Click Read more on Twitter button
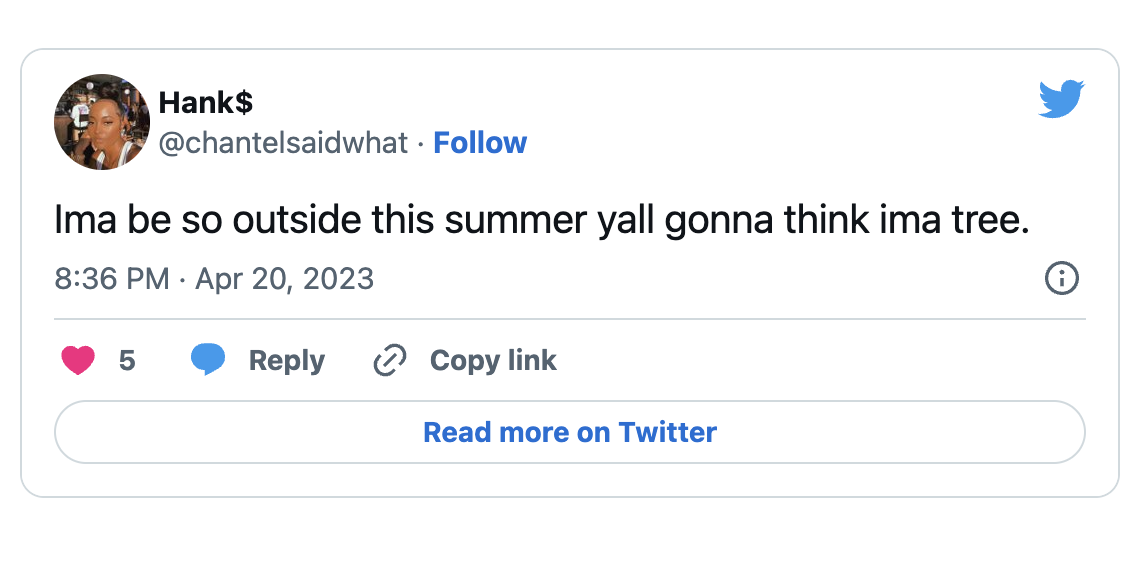Viewport: 1139px width, 566px height. coord(569,432)
